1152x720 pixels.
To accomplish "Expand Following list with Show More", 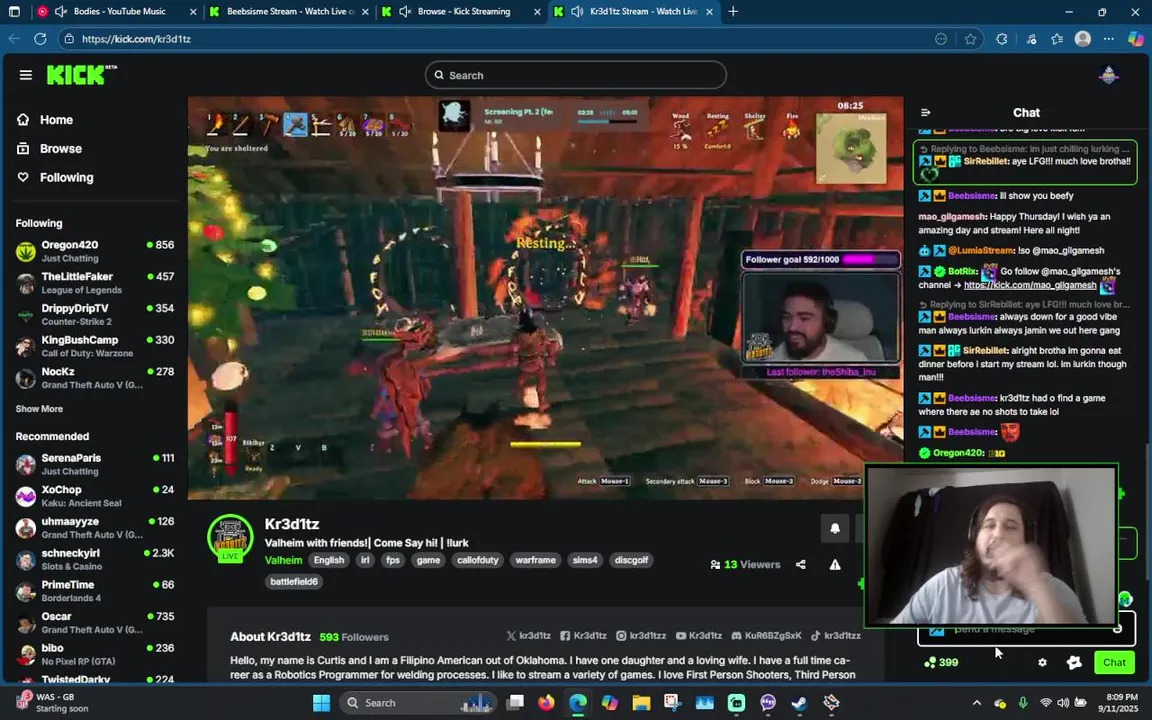I will pyautogui.click(x=39, y=408).
